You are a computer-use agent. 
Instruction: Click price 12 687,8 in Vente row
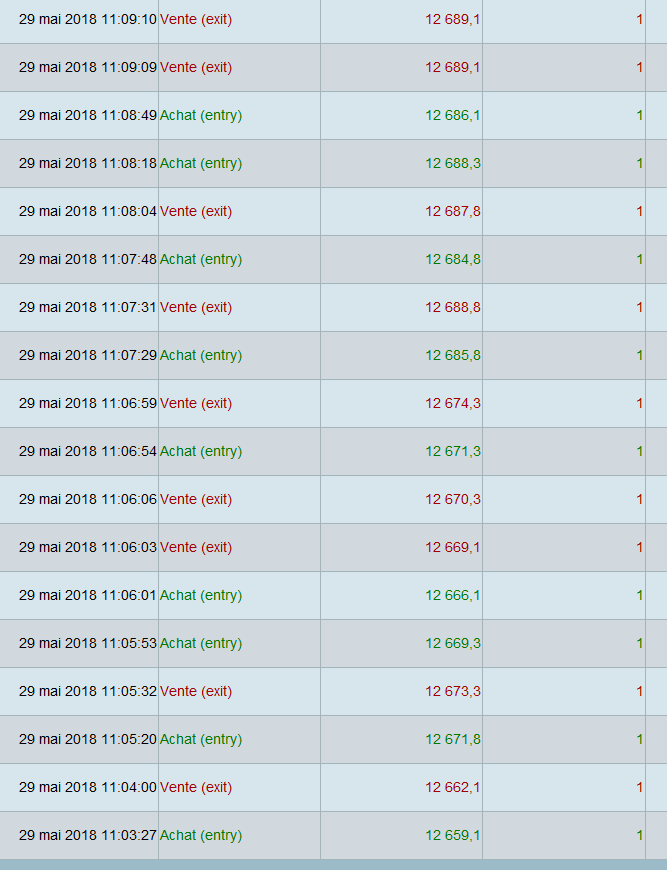pyautogui.click(x=452, y=211)
